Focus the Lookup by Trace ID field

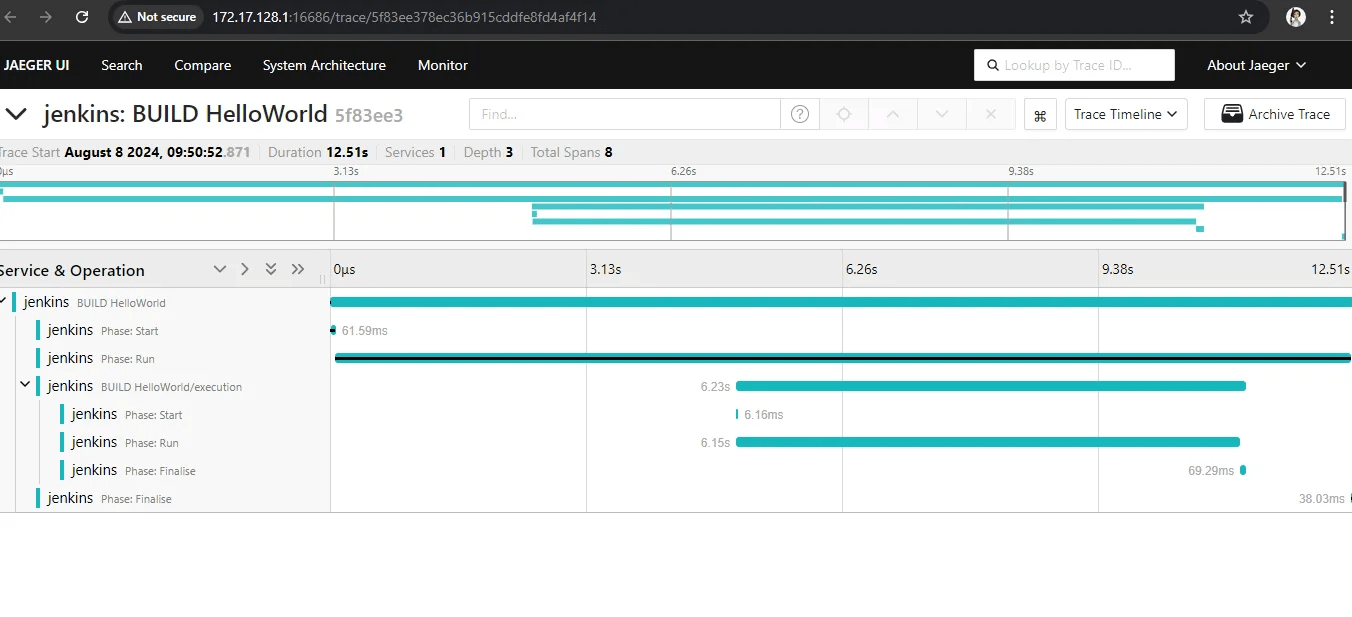click(x=1074, y=65)
